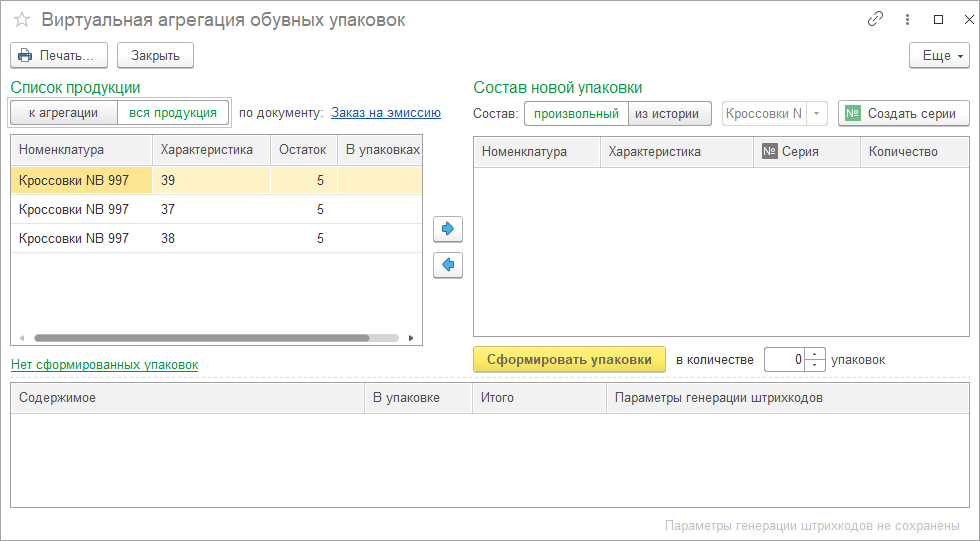Select 'из истории' composition mode
This screenshot has width=980, height=541.
point(669,113)
